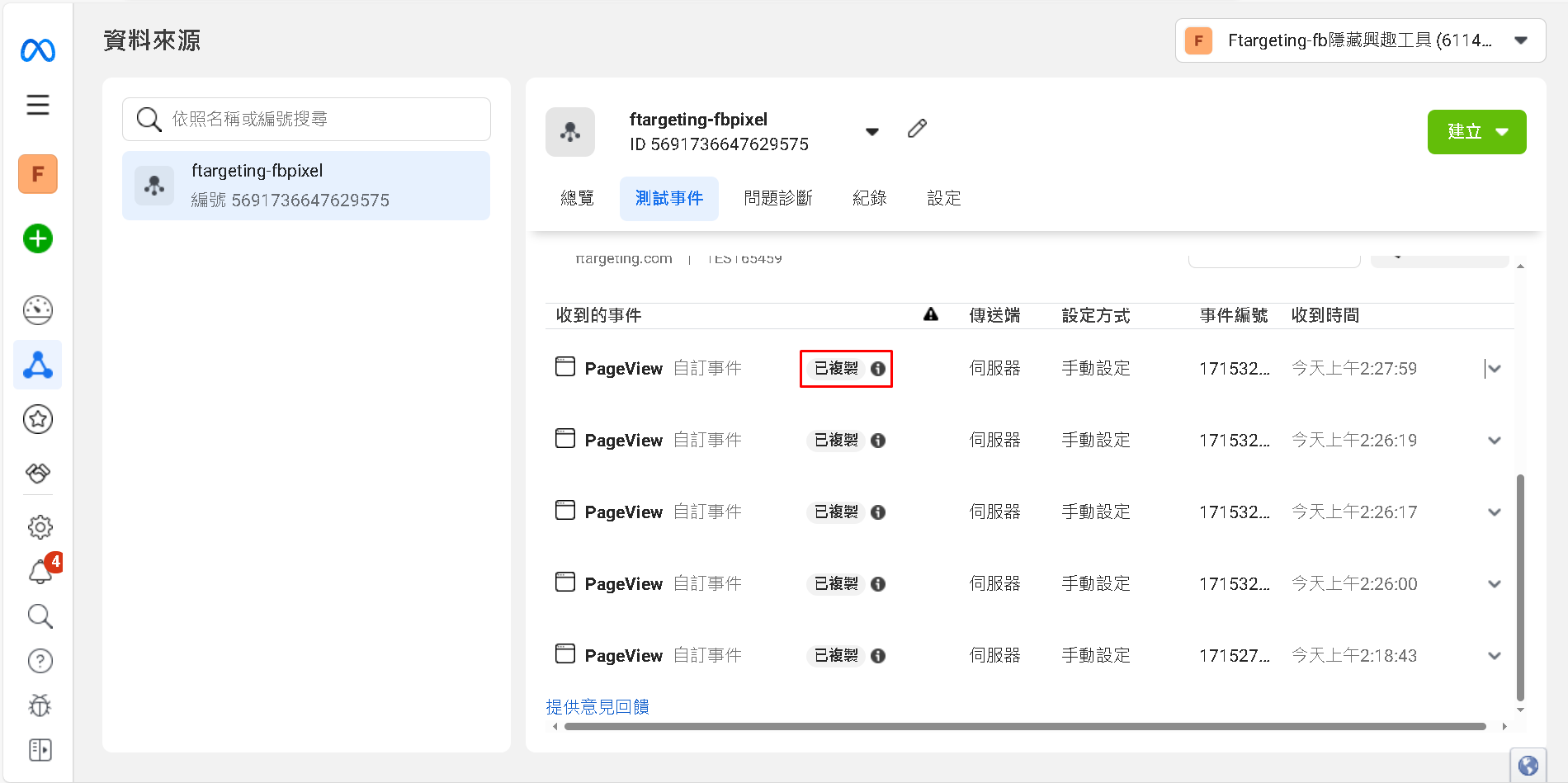Click 已複製 badge on 2:26:17 row
The image size is (1568, 783).
[836, 512]
